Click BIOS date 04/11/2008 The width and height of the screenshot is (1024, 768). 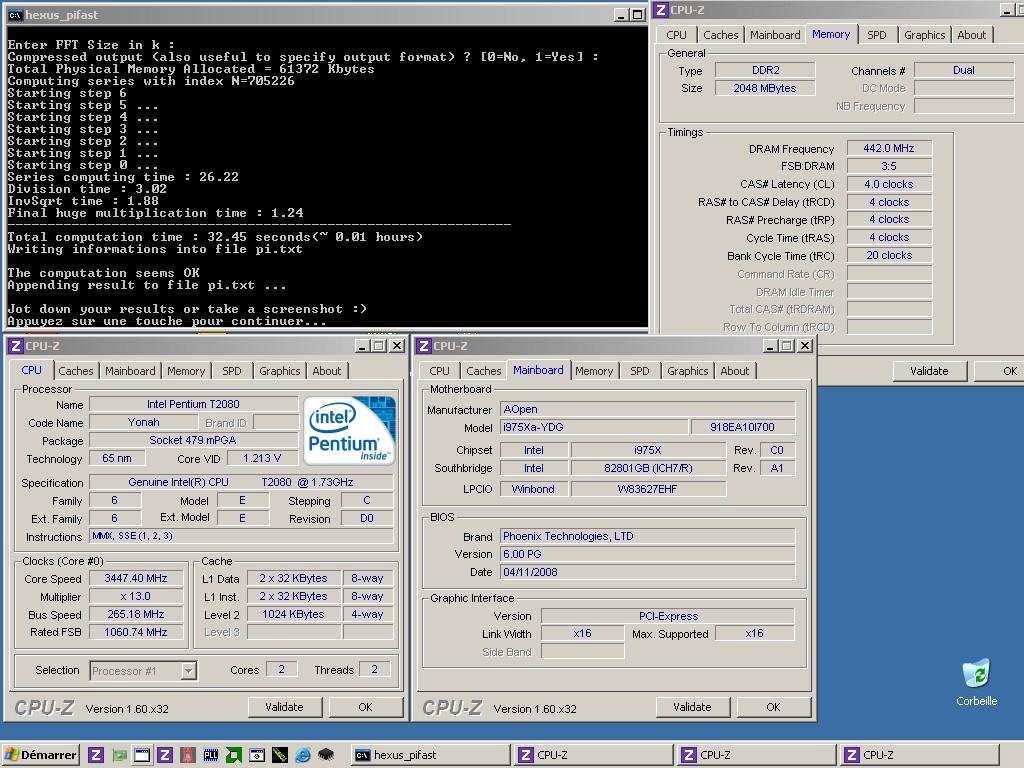647,572
